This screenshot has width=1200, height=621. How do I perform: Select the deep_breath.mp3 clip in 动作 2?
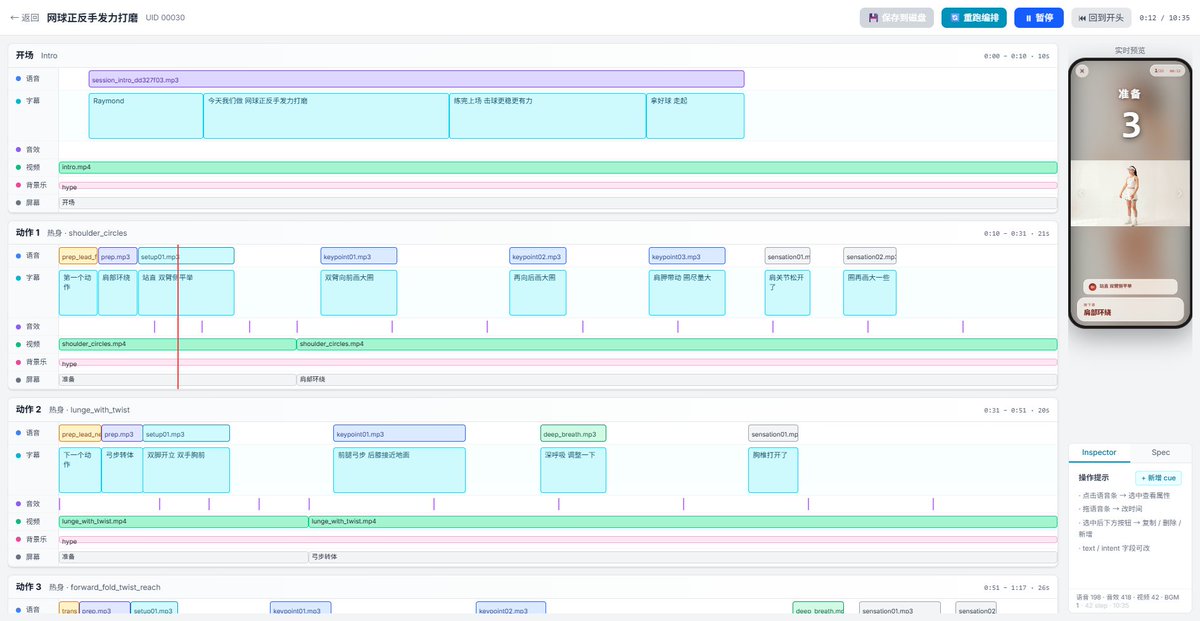click(573, 434)
